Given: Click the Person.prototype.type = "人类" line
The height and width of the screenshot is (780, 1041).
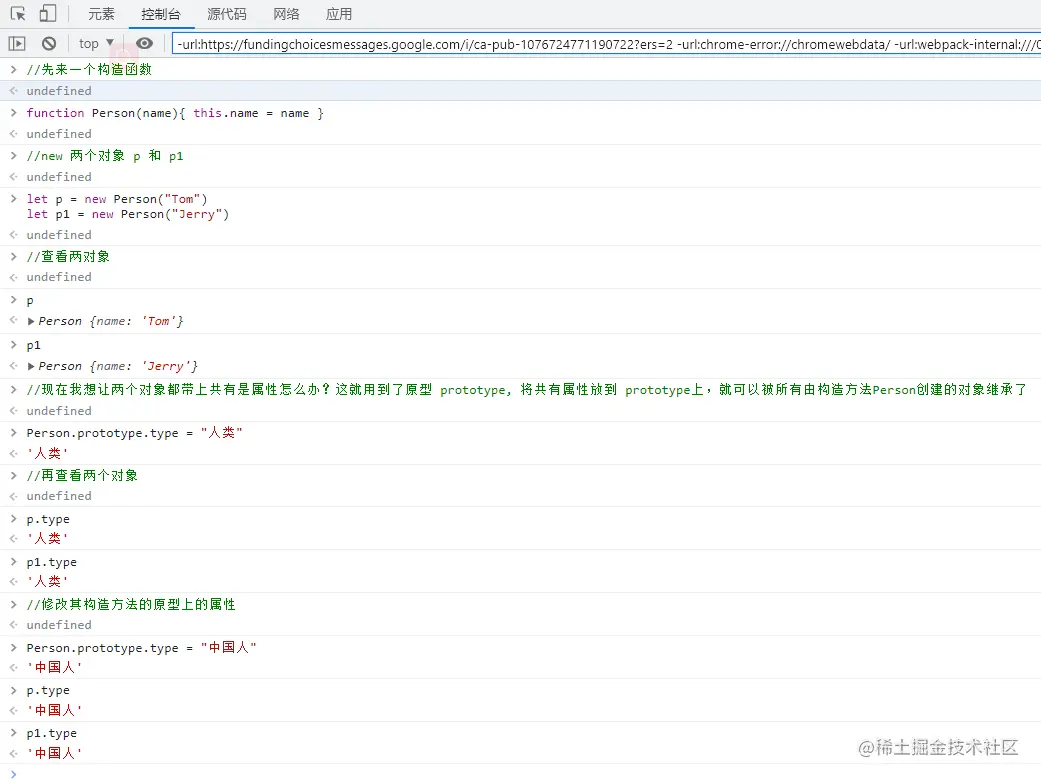Looking at the screenshot, I should pos(134,433).
